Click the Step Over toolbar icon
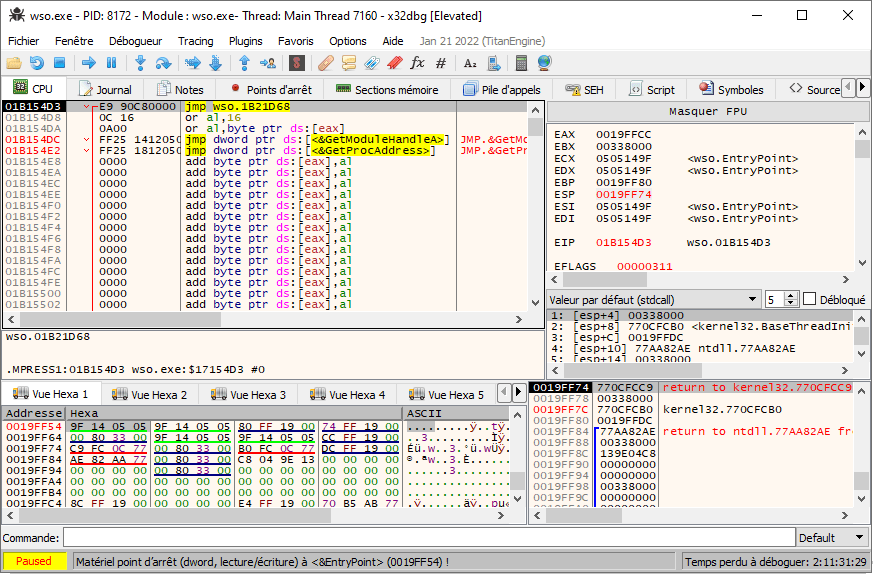Image resolution: width=873 pixels, height=574 pixels. click(163, 63)
